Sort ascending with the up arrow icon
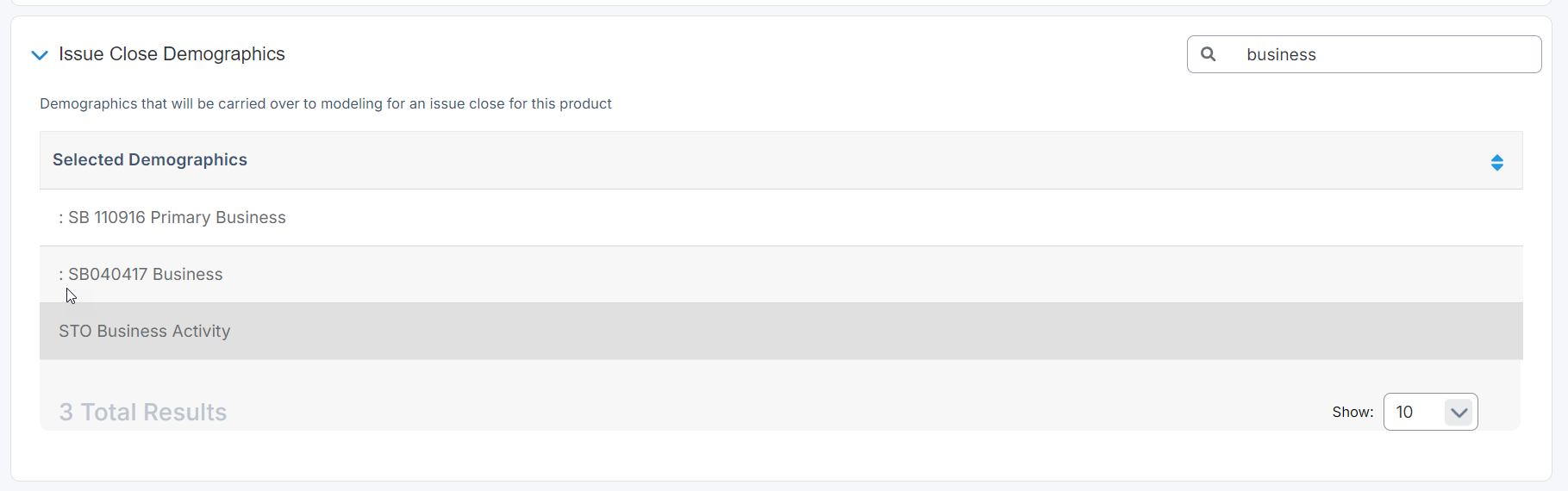 [x=1497, y=158]
